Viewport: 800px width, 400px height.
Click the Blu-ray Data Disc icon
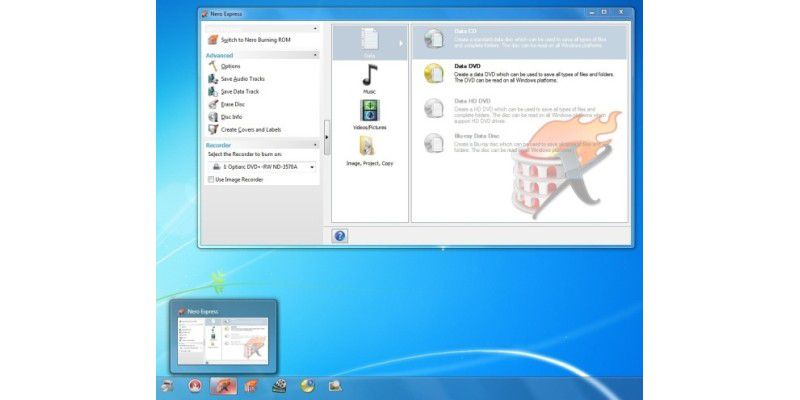(434, 143)
